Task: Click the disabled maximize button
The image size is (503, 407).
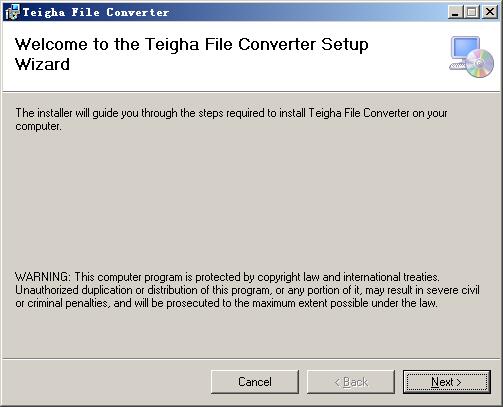Action: coord(472,12)
